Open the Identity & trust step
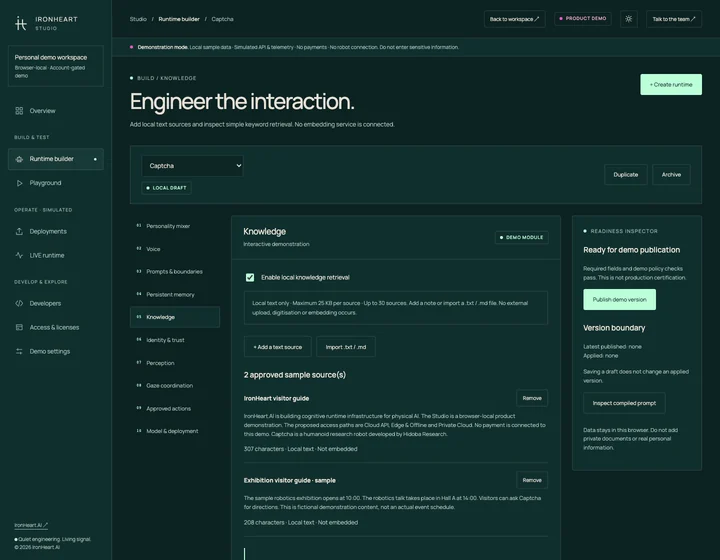This screenshot has height=560, width=720. pos(175,340)
